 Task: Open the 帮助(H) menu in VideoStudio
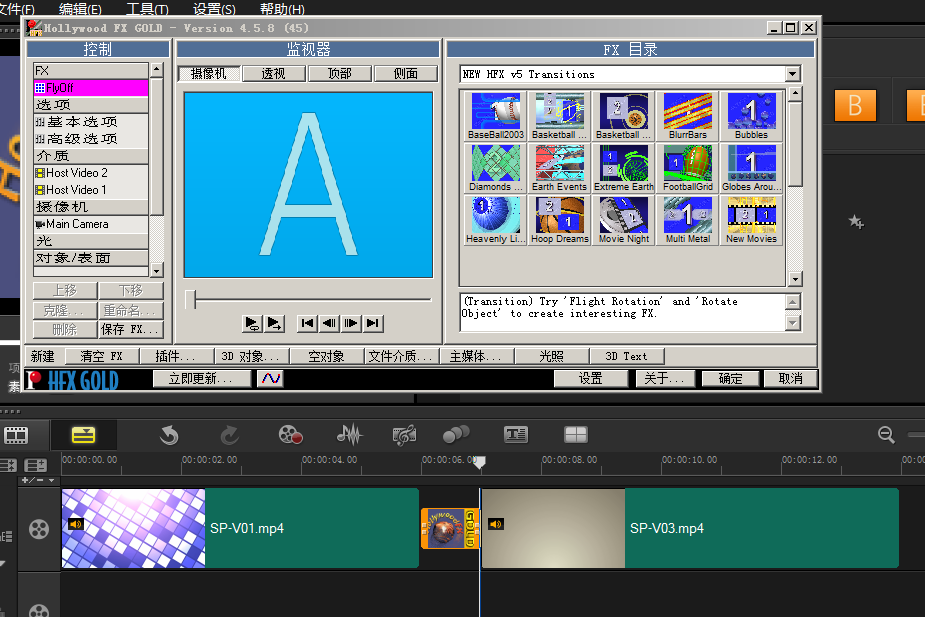(x=282, y=9)
